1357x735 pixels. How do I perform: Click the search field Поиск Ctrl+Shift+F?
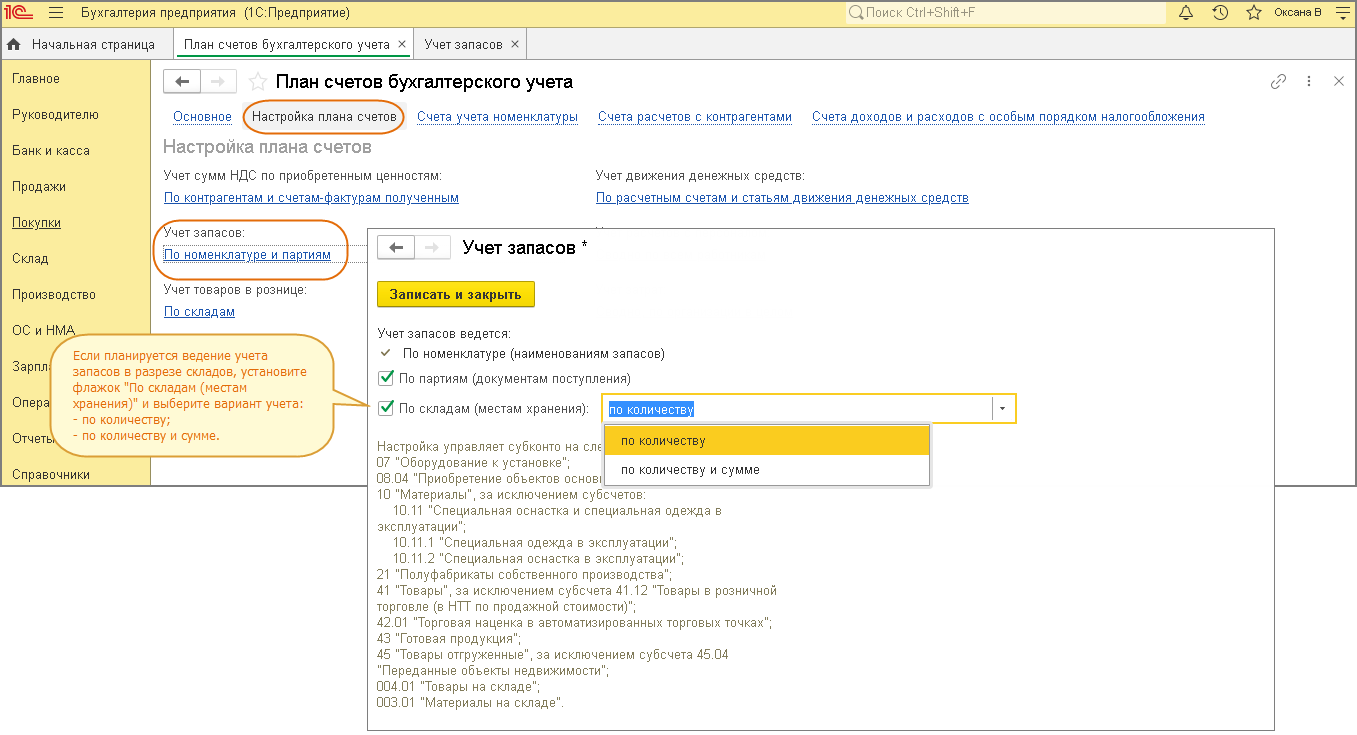click(1005, 13)
